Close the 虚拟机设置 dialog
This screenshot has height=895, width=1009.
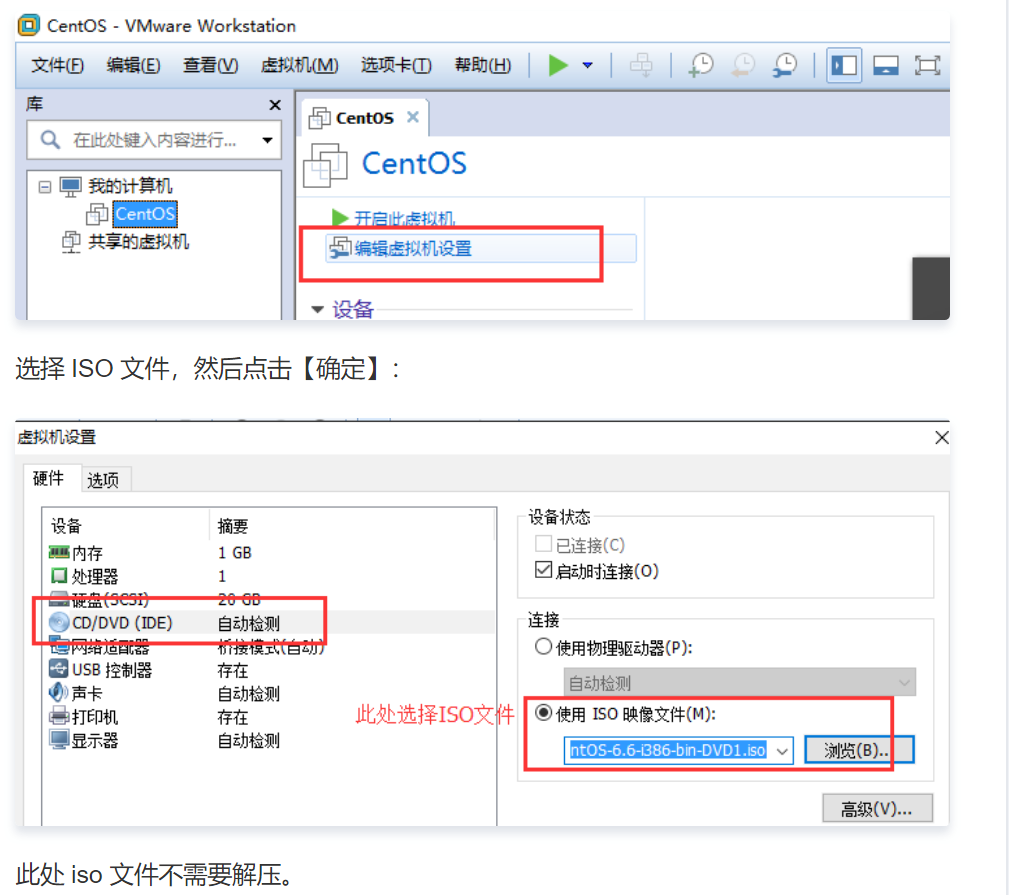[941, 438]
